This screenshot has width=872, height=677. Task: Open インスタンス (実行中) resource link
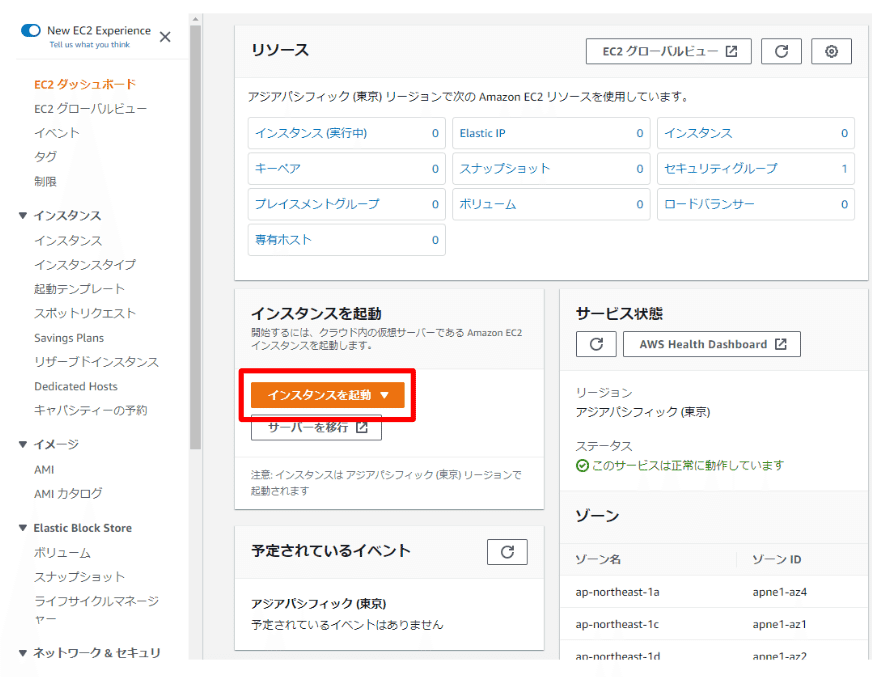click(311, 133)
